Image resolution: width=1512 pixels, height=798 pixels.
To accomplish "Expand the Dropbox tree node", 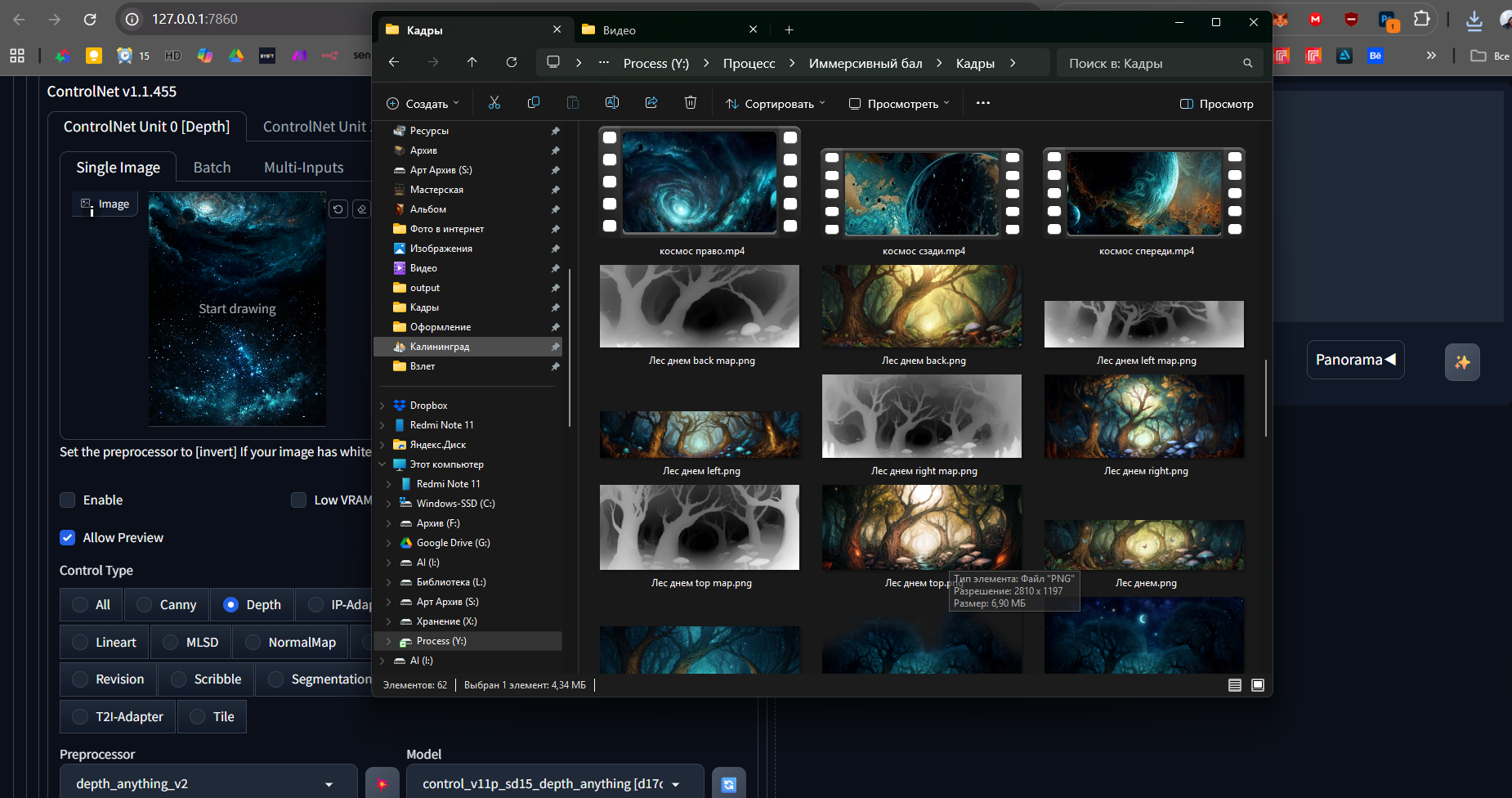I will [382, 406].
